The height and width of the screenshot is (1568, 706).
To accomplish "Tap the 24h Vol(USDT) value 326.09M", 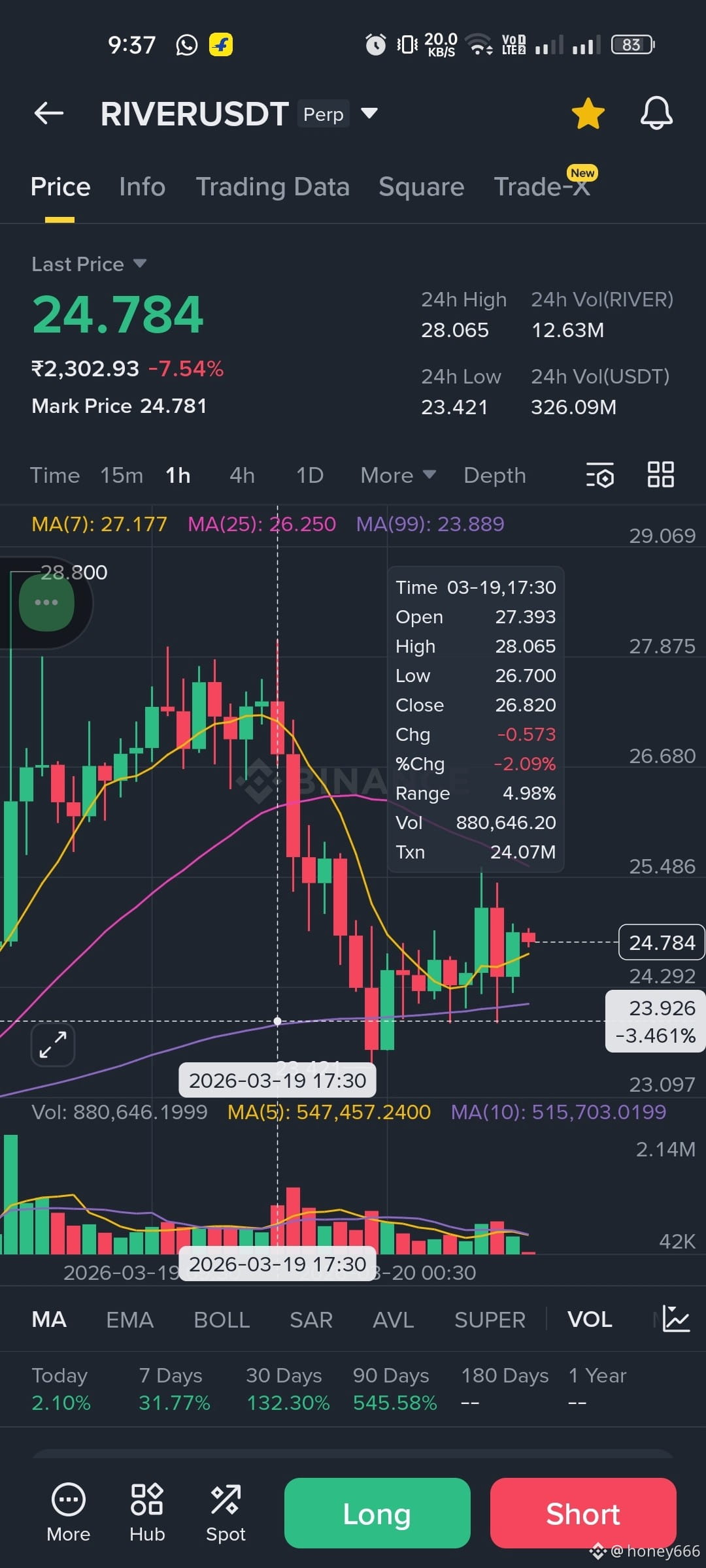I will [573, 407].
